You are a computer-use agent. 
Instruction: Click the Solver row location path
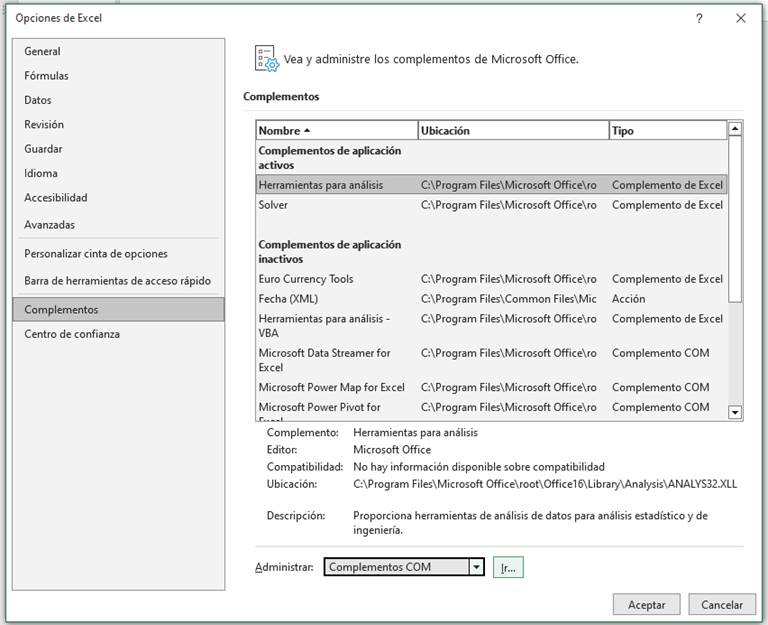tap(508, 205)
